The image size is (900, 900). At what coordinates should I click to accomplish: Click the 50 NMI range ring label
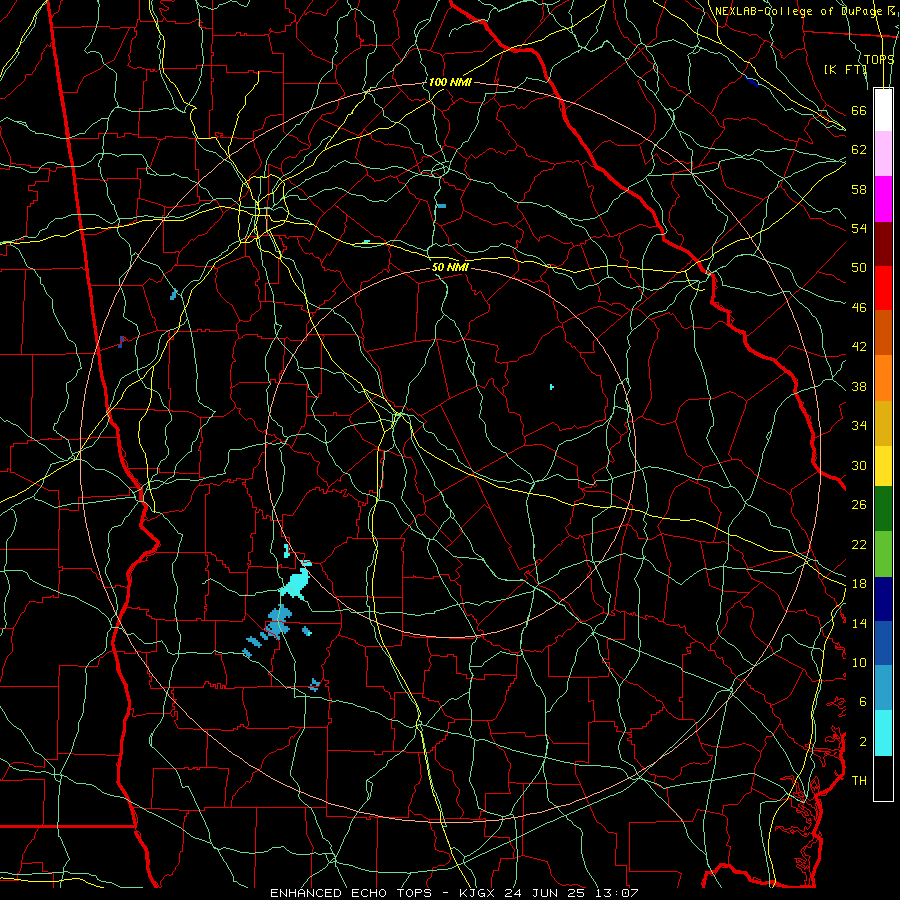(450, 267)
